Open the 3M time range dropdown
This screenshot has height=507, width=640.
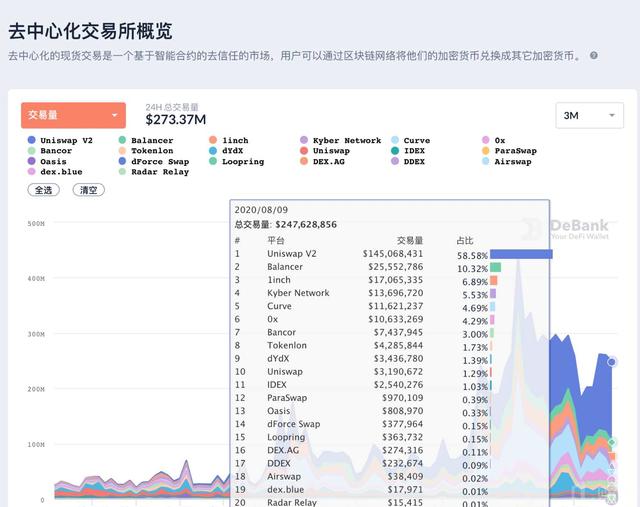pos(589,116)
